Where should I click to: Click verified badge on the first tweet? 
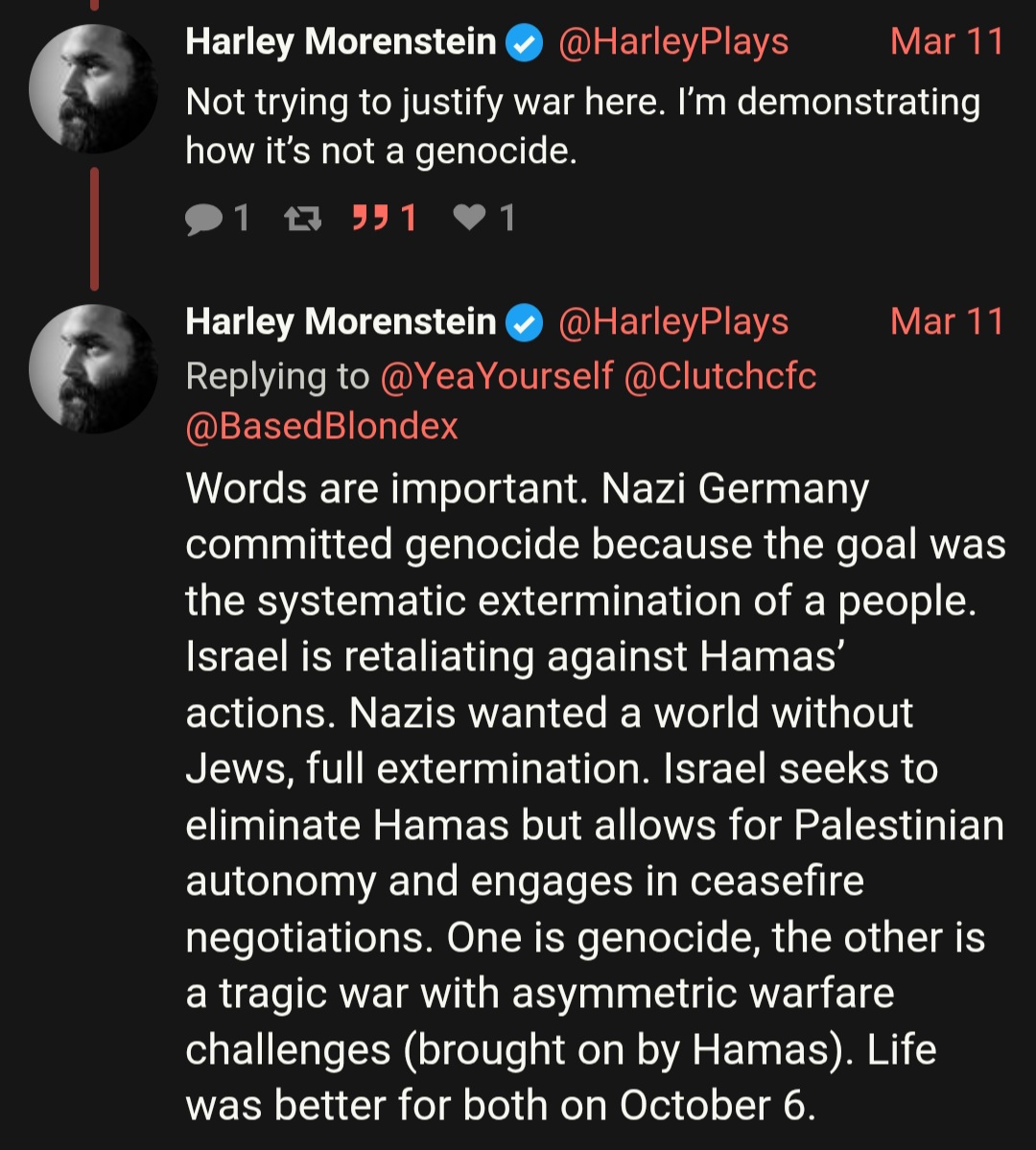(x=524, y=43)
